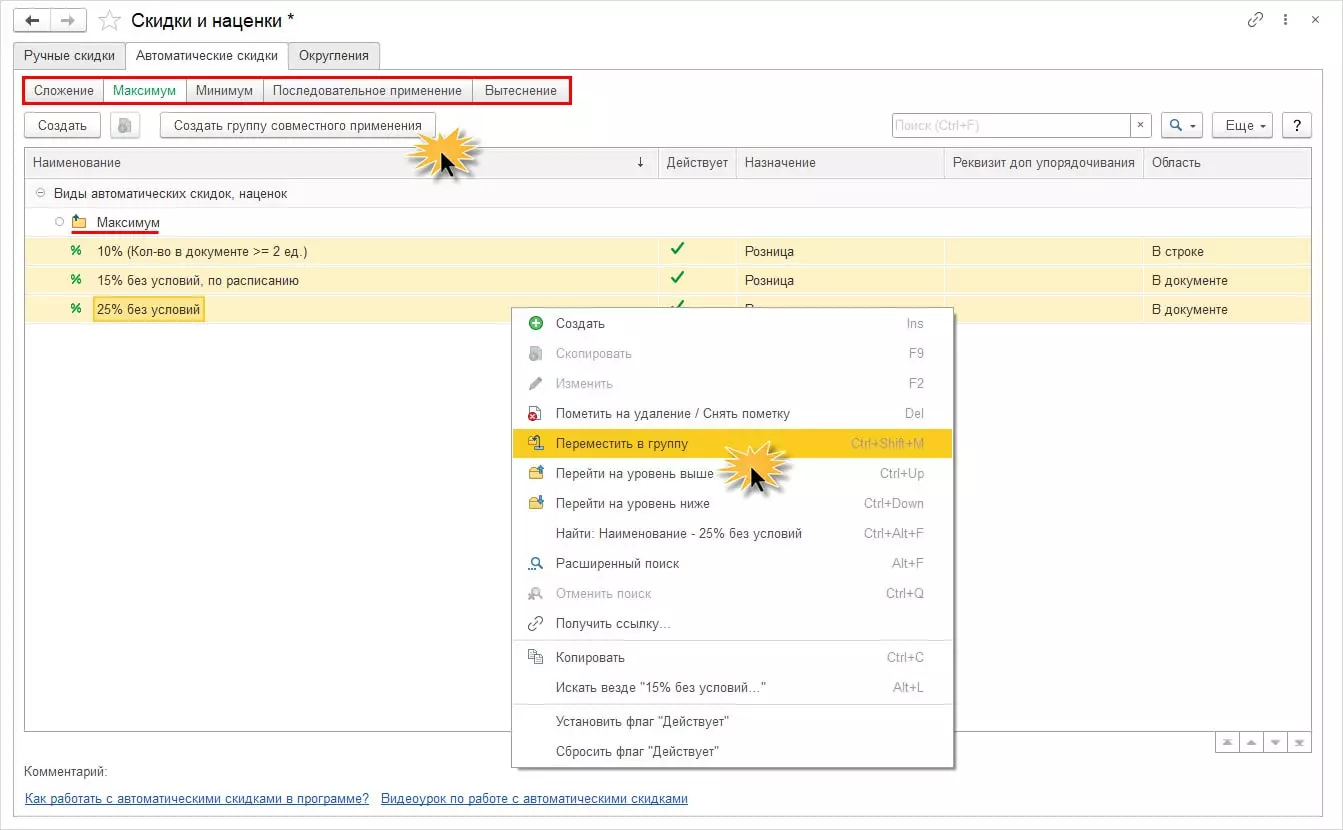Select the Сложение application mode
Screen dimensions: 1343x830
[x=64, y=90]
